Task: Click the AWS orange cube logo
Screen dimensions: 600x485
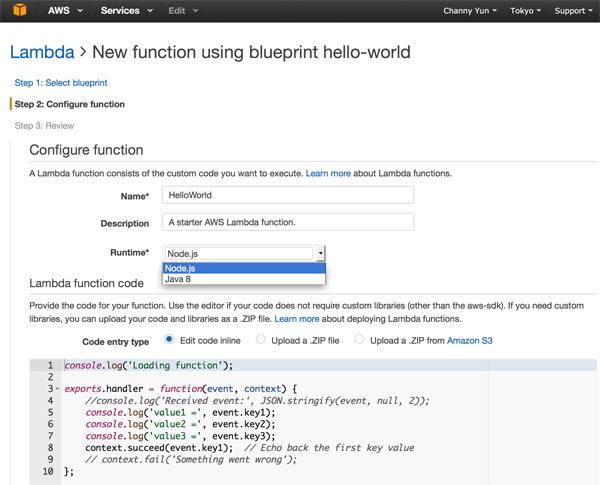Action: point(20,10)
